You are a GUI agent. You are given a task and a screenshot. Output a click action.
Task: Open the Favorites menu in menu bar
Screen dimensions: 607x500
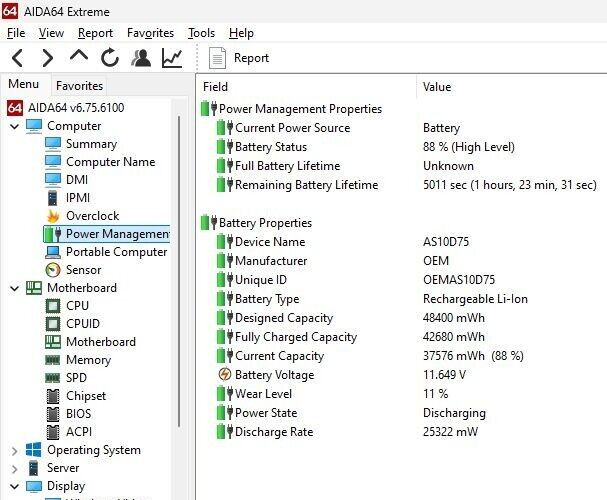150,33
